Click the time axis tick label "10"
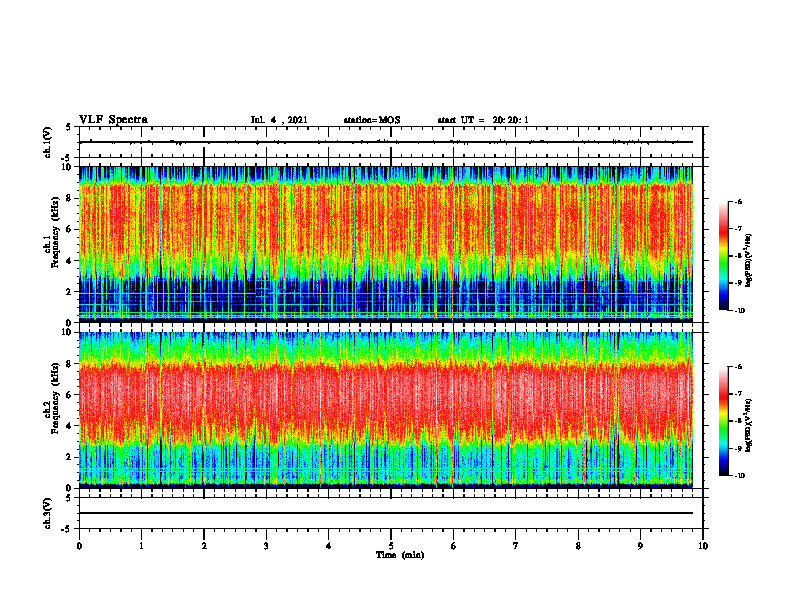792x612 pixels. [703, 546]
